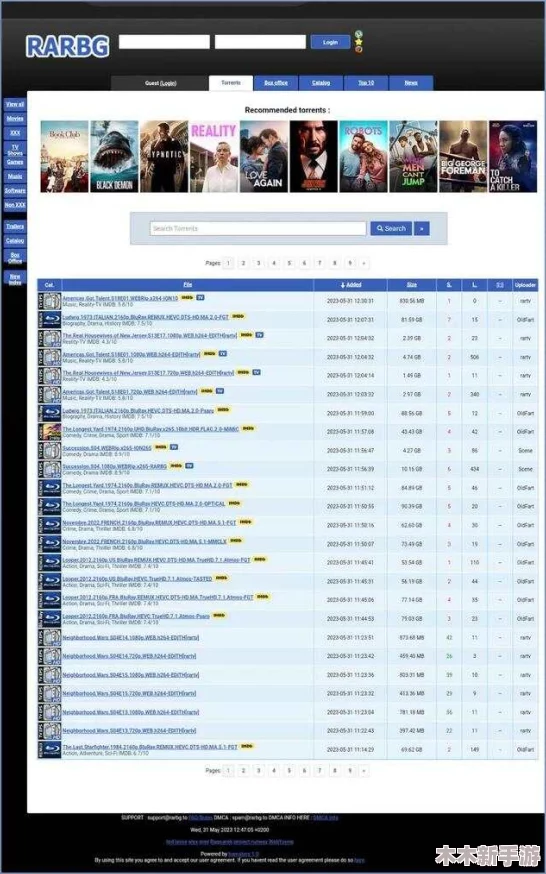Open the Looper 2012 US BluRay REMUX torrent link
Viewport: 546px width, 874px height.
pos(157,560)
